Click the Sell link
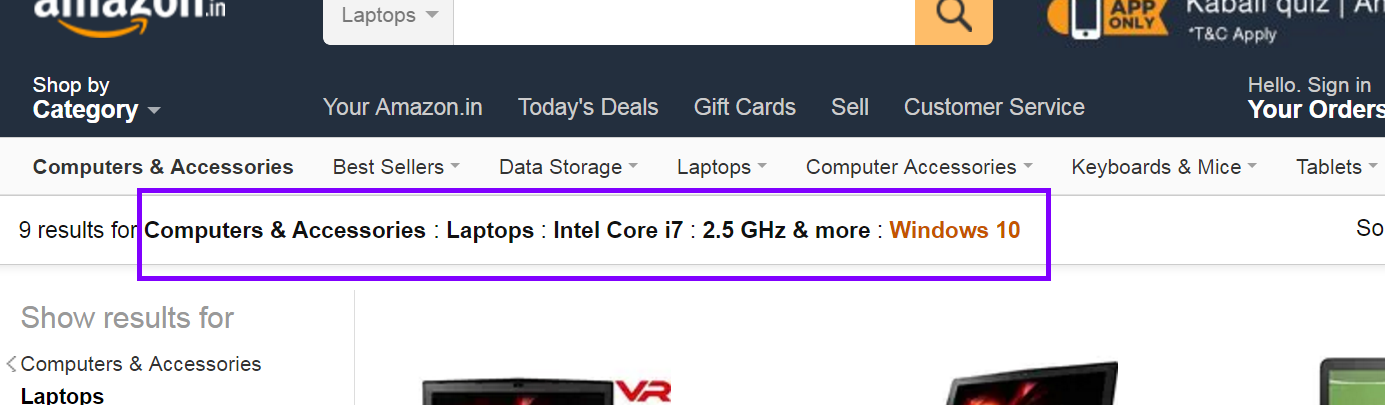 (850, 107)
